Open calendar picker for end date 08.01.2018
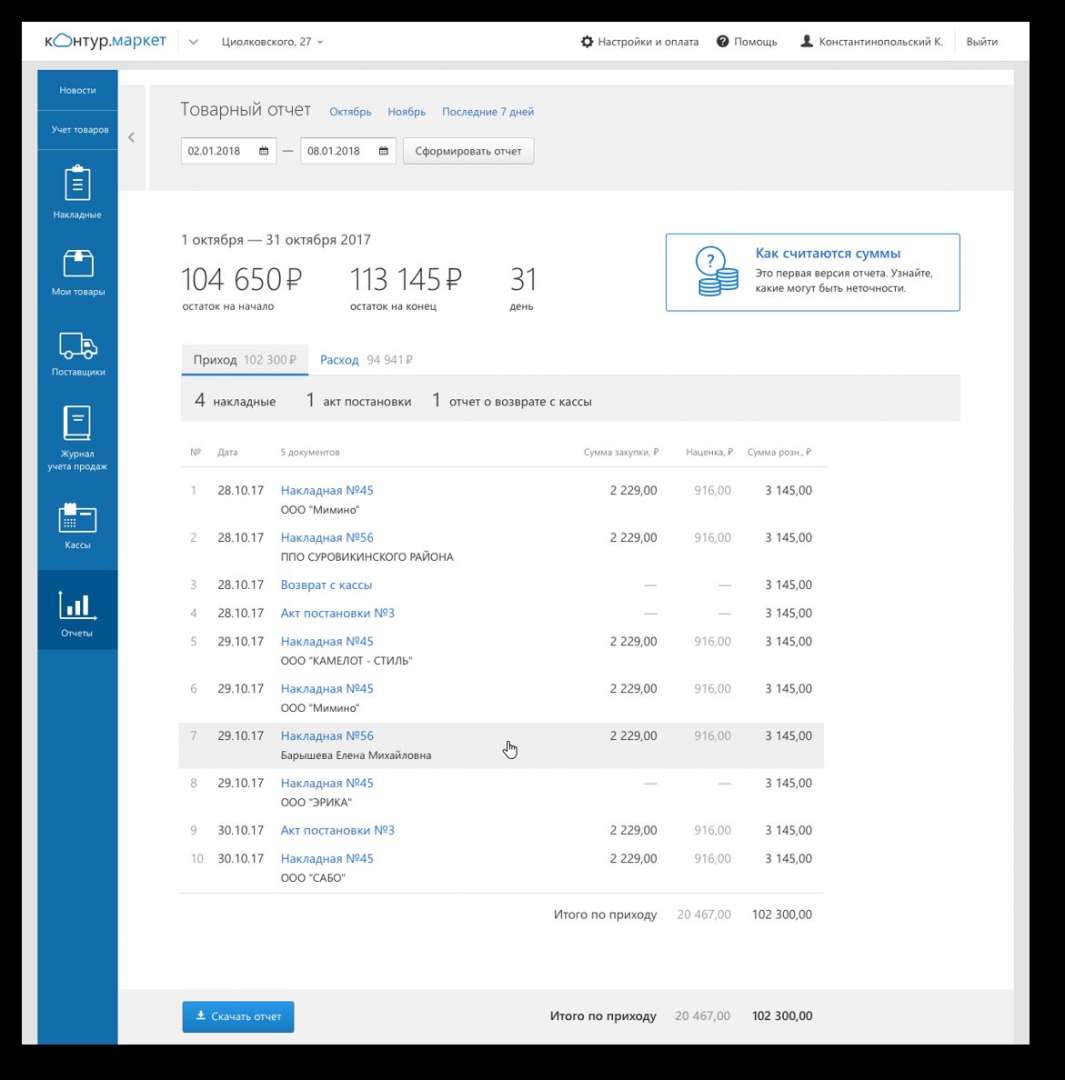This screenshot has height=1080, width=1065. [x=384, y=151]
